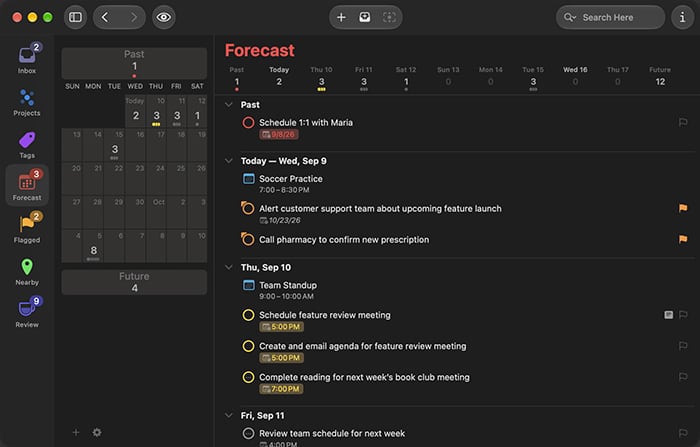Click the Team Standup calendar event icon
Screen dimensions: 700x447
(x=249, y=285)
